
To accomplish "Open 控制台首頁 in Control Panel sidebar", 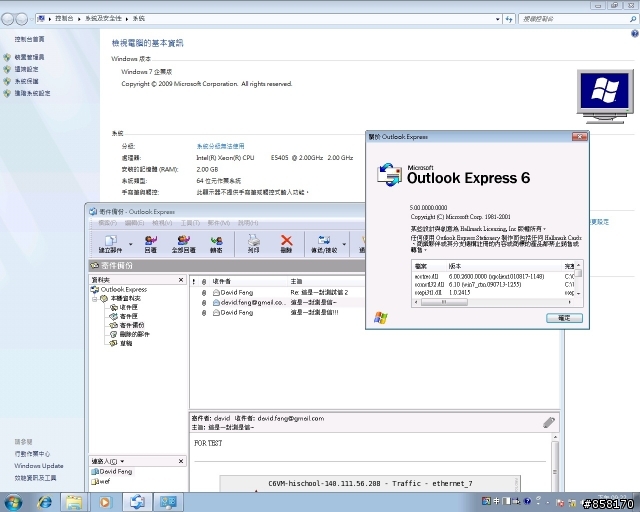I will point(29,39).
